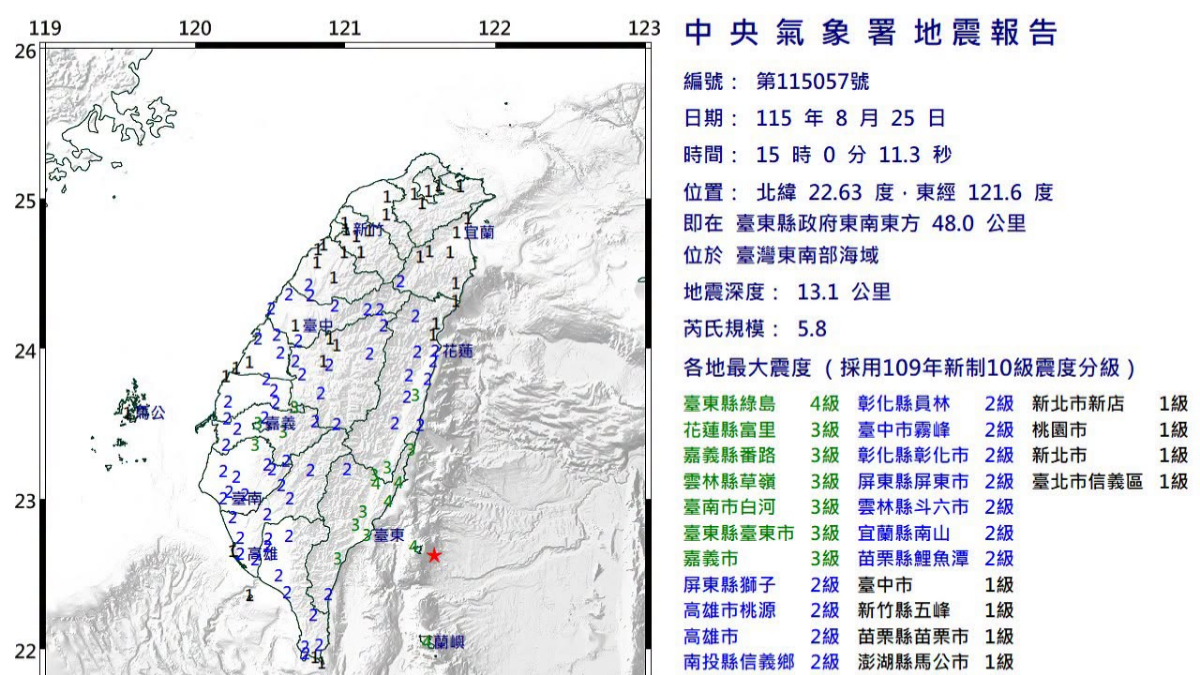1200x675 pixels.
Task: Click the entry 桃園市 1級
Action: click(1110, 430)
